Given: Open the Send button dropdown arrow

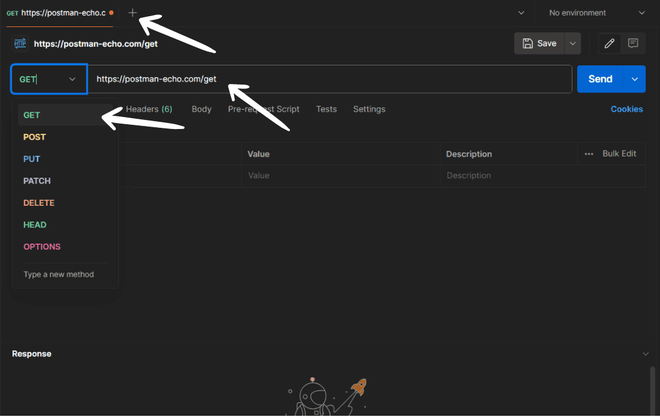Looking at the screenshot, I should pos(634,79).
